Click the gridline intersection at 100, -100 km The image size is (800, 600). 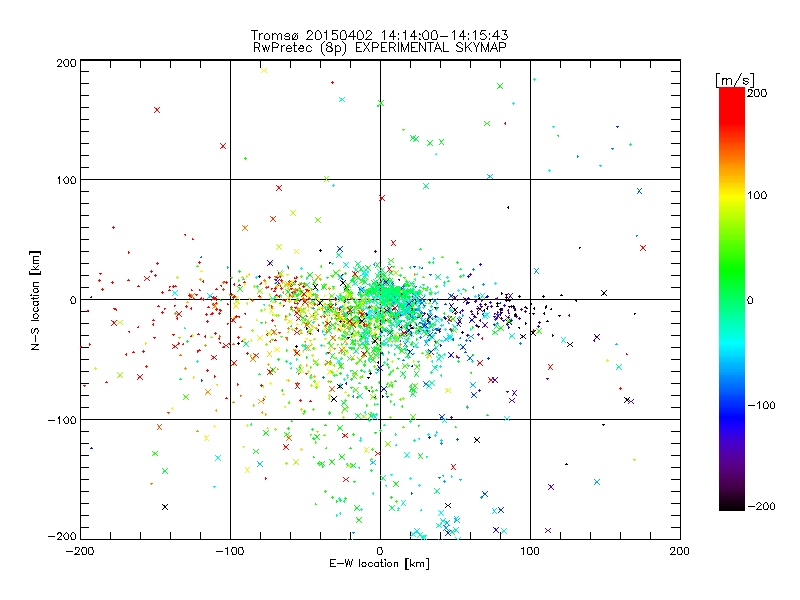530,419
